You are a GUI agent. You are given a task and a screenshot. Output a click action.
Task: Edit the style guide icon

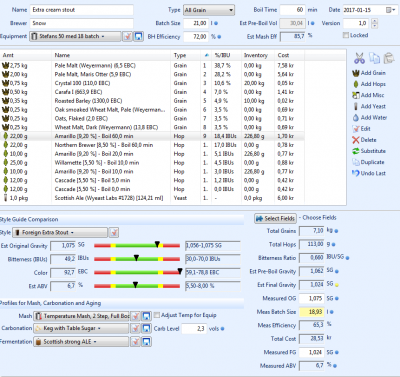pos(114,232)
